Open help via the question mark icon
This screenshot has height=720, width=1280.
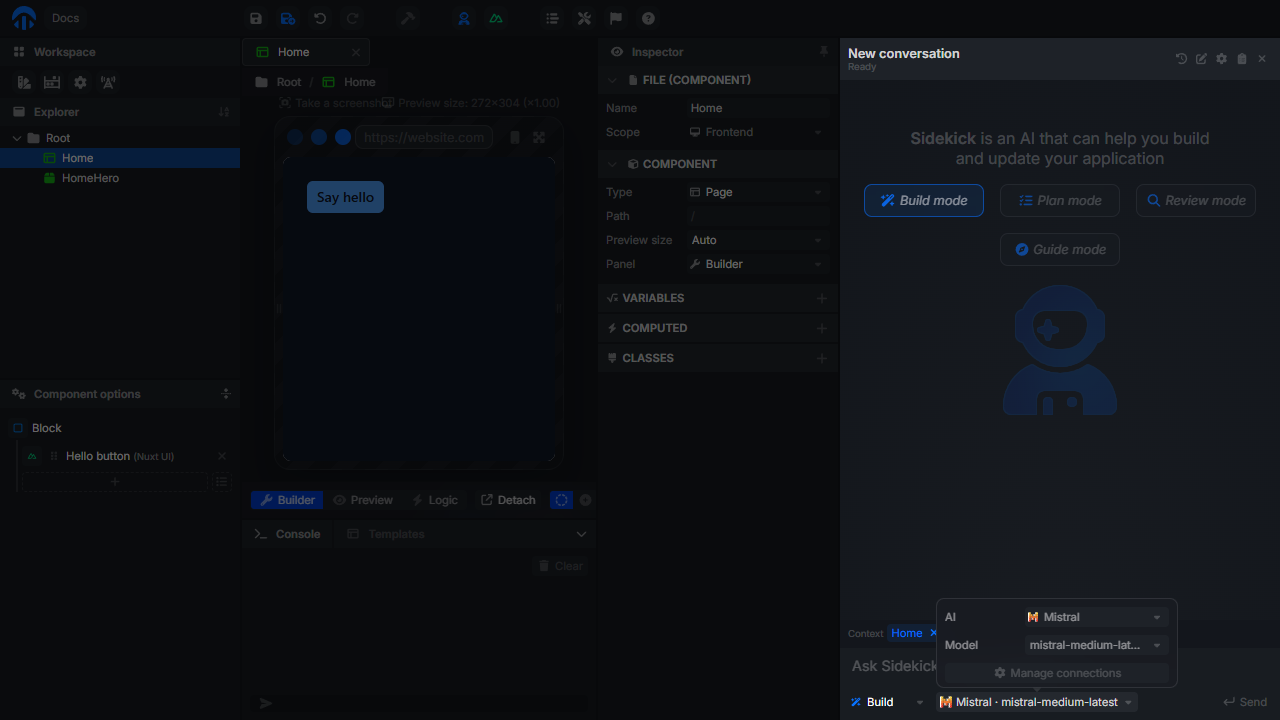click(x=648, y=18)
